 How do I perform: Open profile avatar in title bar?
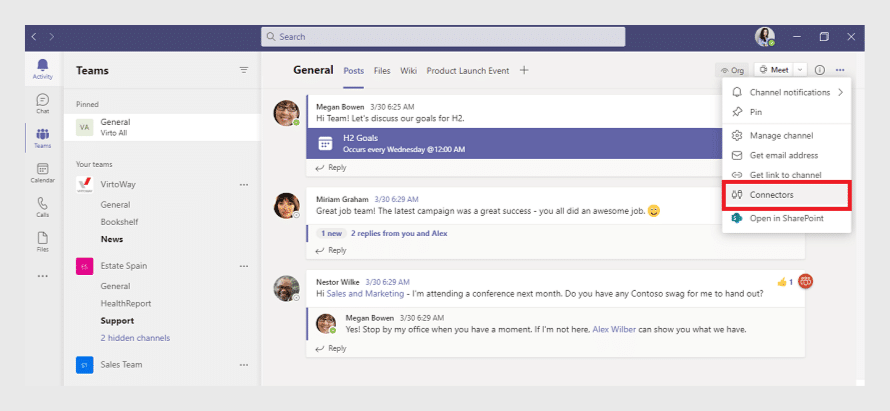tap(765, 37)
